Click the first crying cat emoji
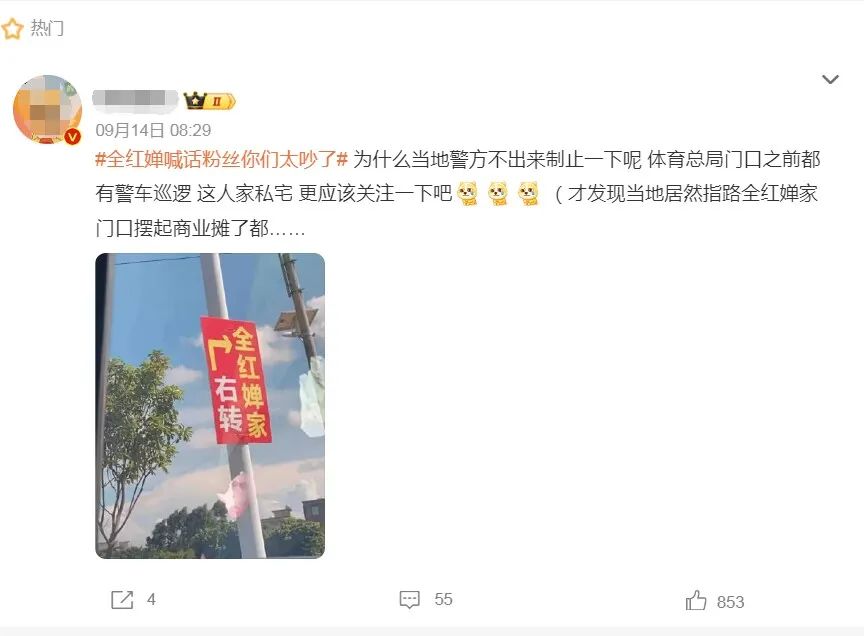 468,194
